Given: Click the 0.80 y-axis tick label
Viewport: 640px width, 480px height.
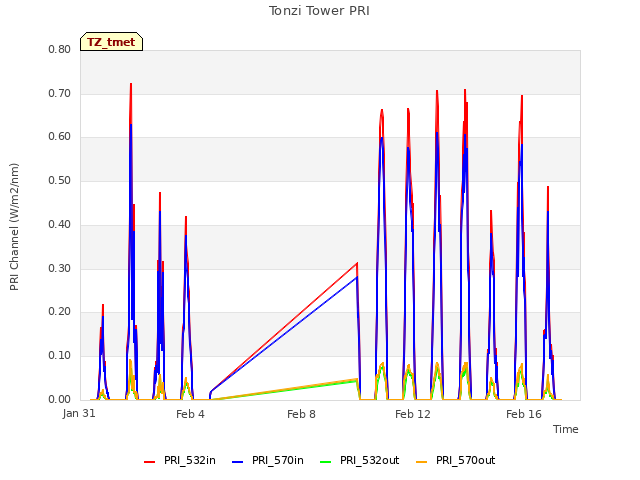Looking at the screenshot, I should (60, 49).
